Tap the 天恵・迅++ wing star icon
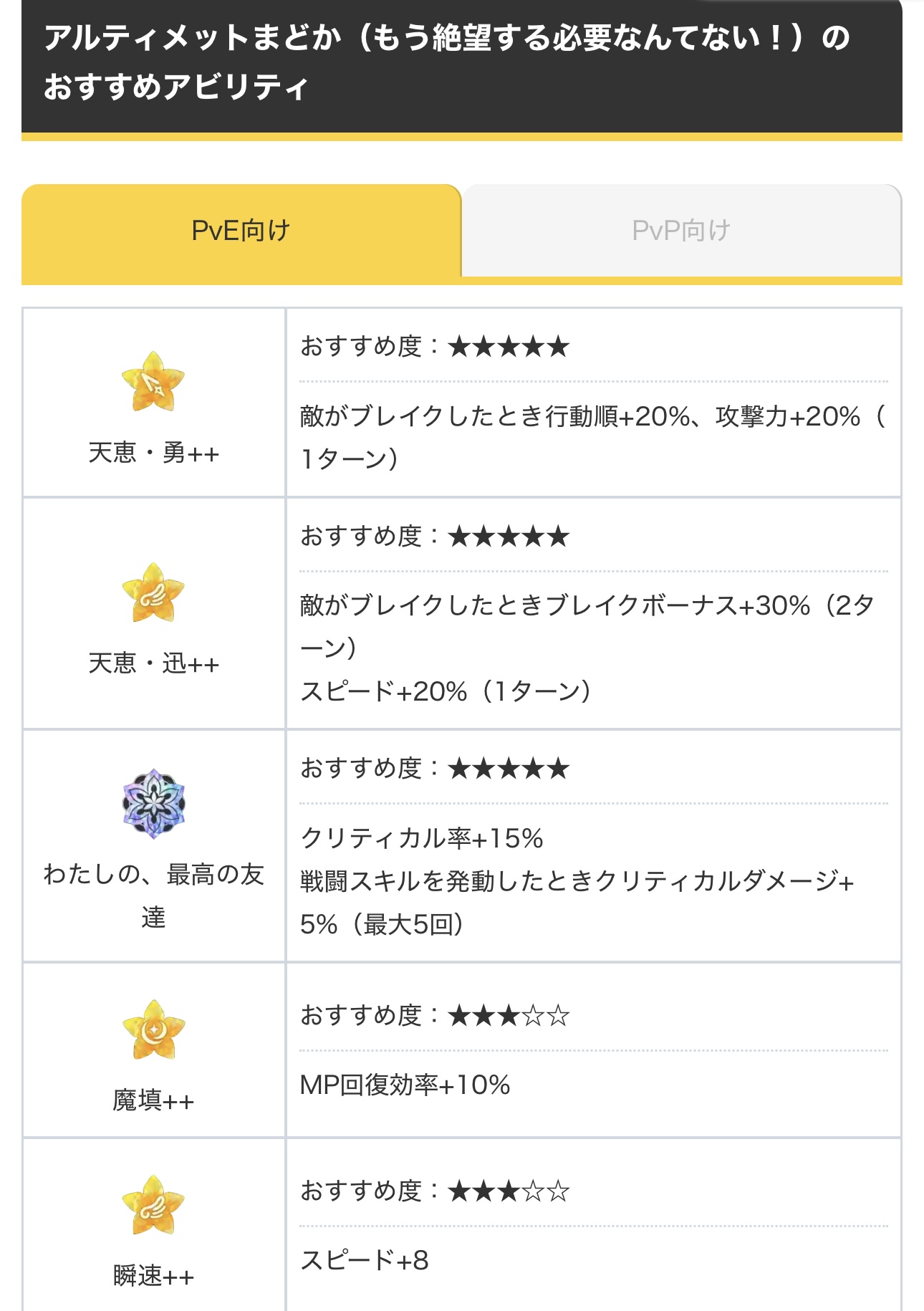Viewport: 924px width, 1311px height. click(153, 593)
